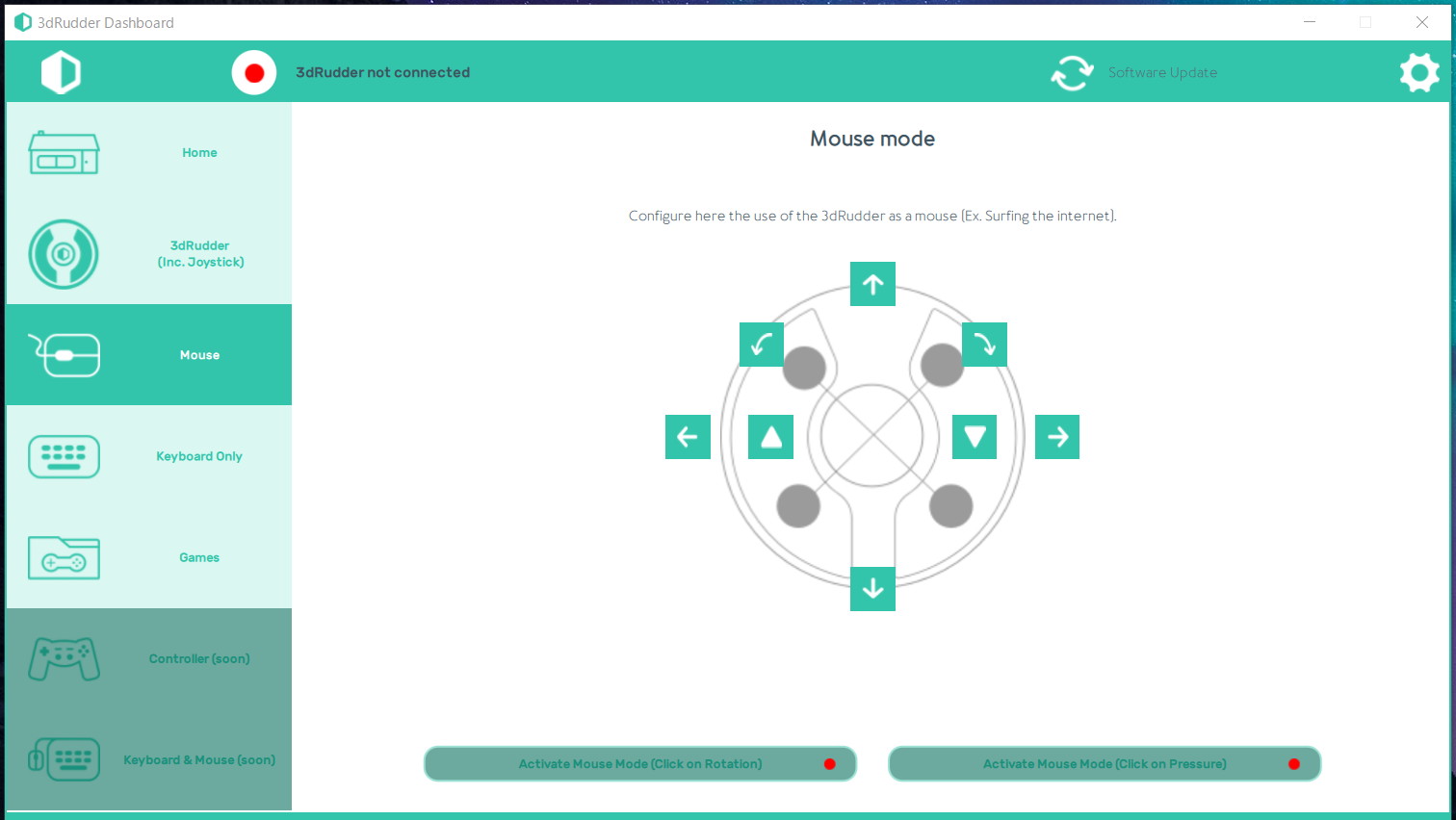
Task: Click the Keyboard & Mouse combined icon
Action: click(64, 760)
